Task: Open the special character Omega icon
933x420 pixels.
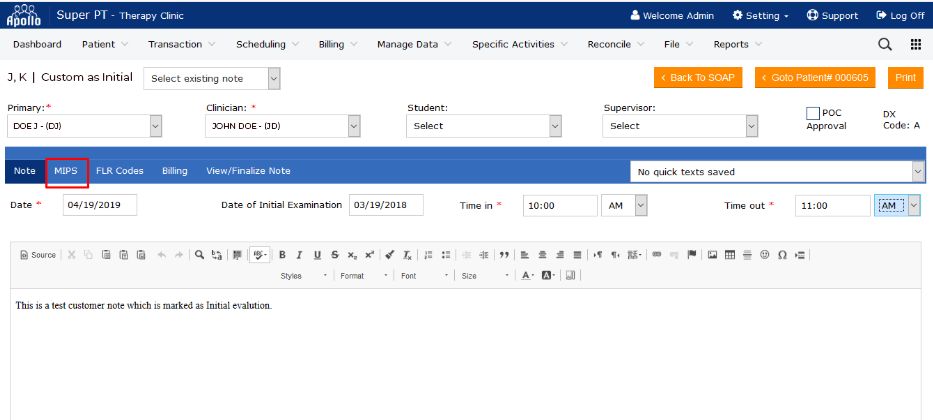Action: (x=782, y=255)
